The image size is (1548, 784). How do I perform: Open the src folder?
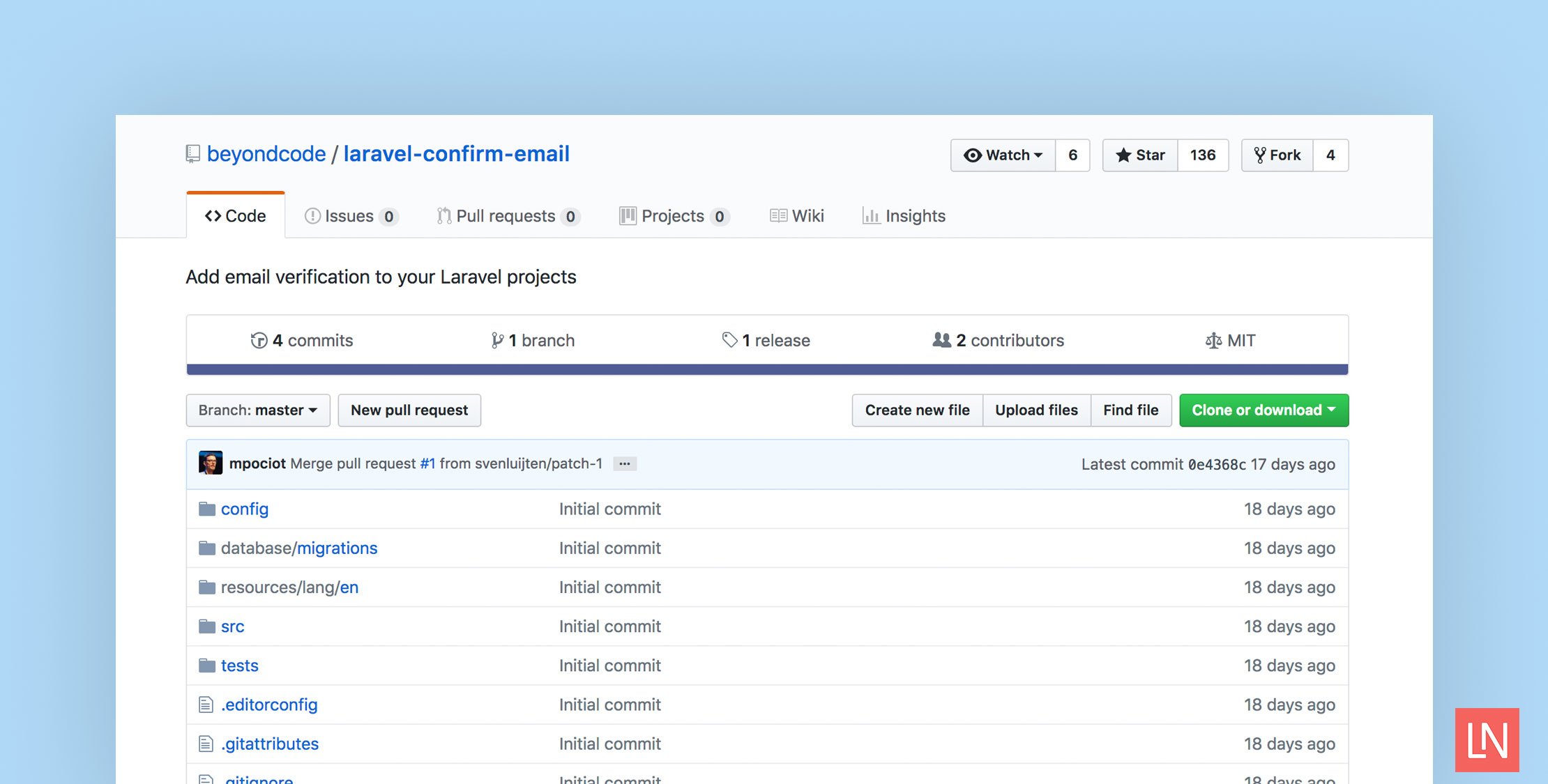coord(232,626)
